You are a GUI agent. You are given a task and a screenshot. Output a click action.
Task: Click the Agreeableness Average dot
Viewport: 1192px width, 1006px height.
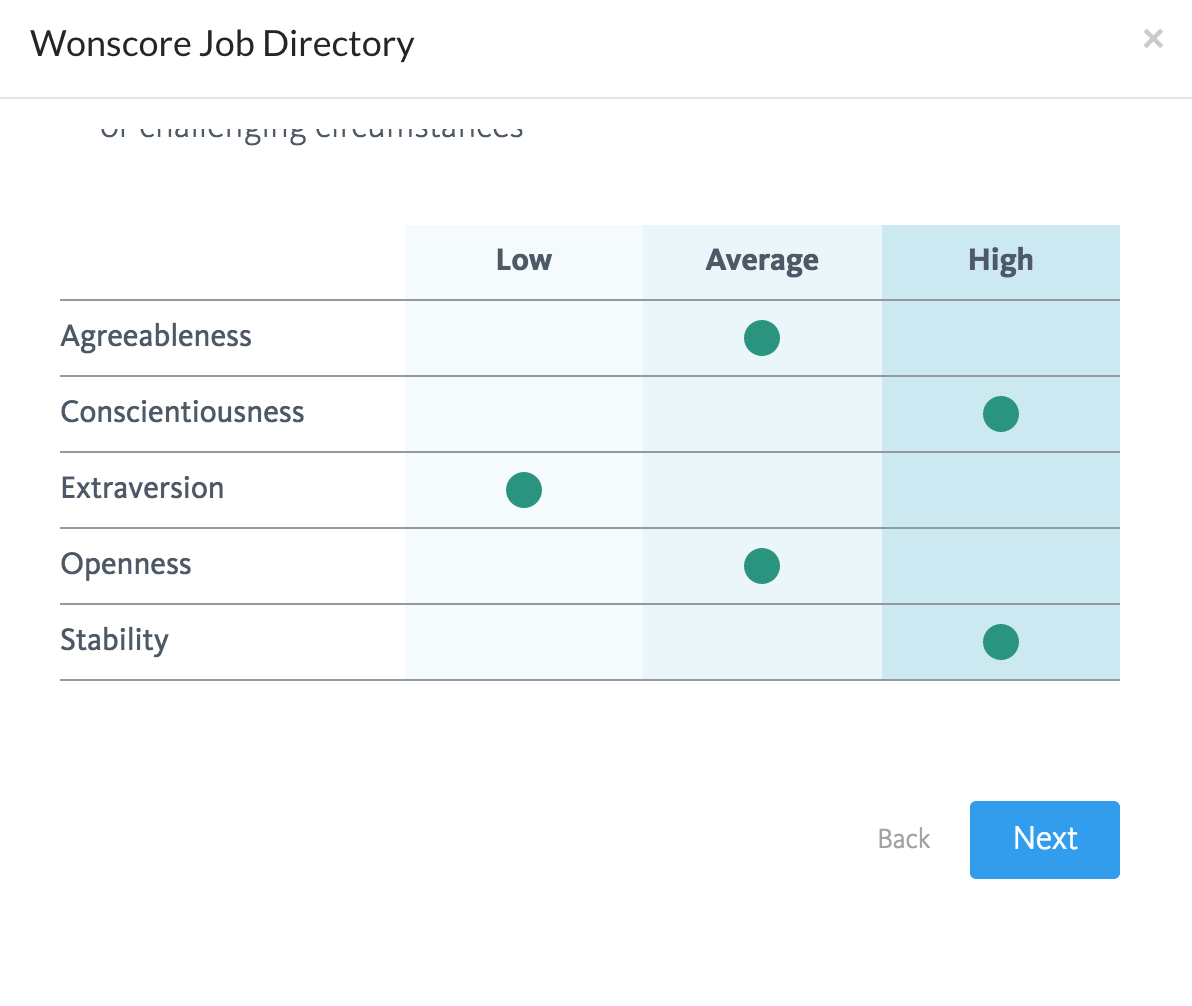[x=762, y=338]
